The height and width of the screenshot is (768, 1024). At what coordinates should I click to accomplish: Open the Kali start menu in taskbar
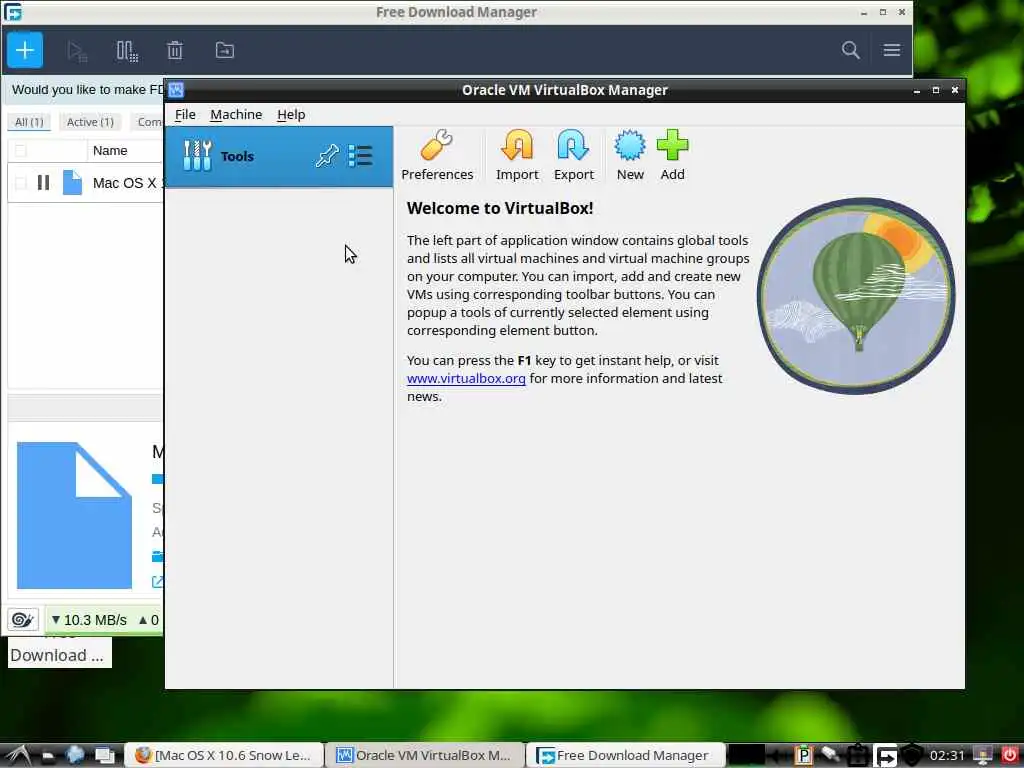(17, 756)
